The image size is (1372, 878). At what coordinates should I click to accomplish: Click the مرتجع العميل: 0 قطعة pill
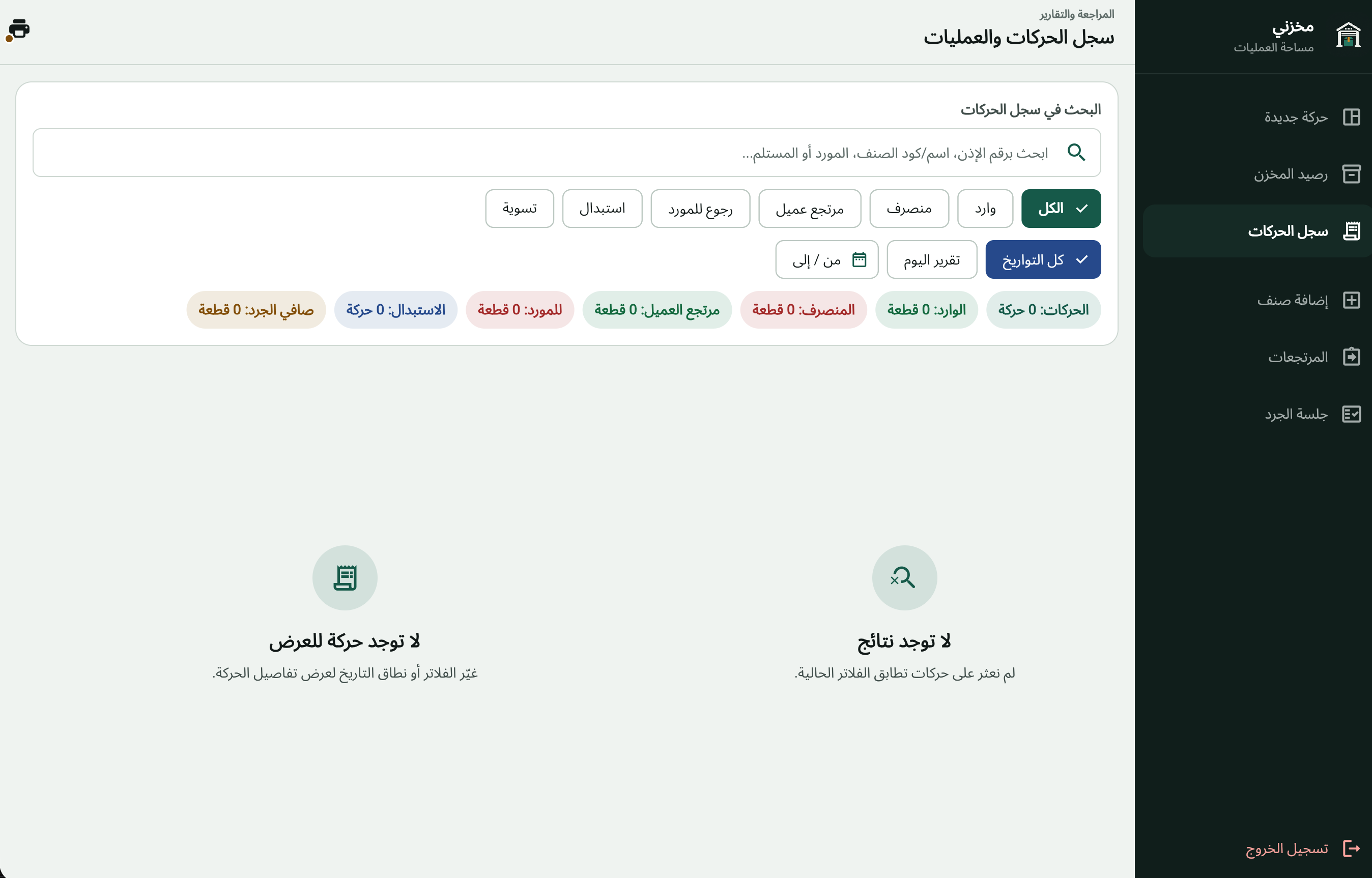pos(657,310)
